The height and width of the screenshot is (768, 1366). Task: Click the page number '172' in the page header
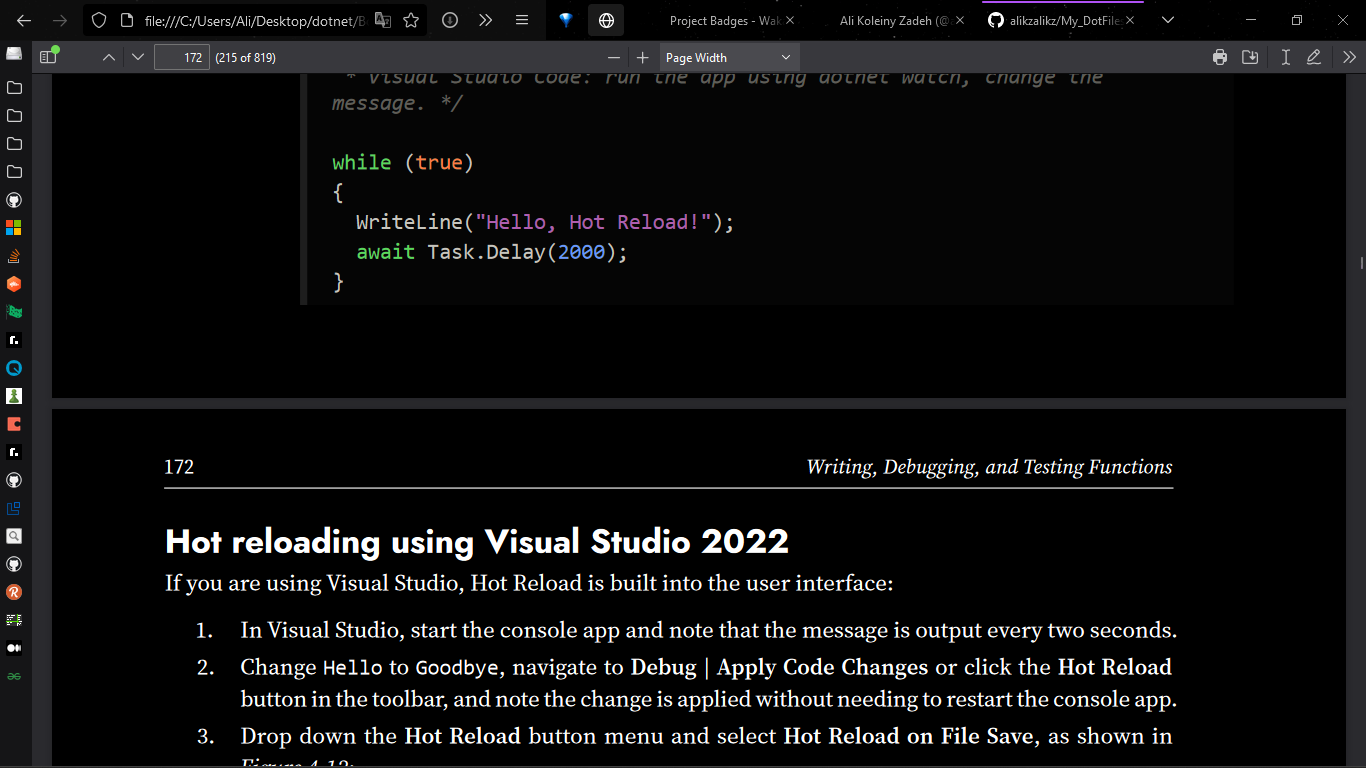pyautogui.click(x=179, y=467)
